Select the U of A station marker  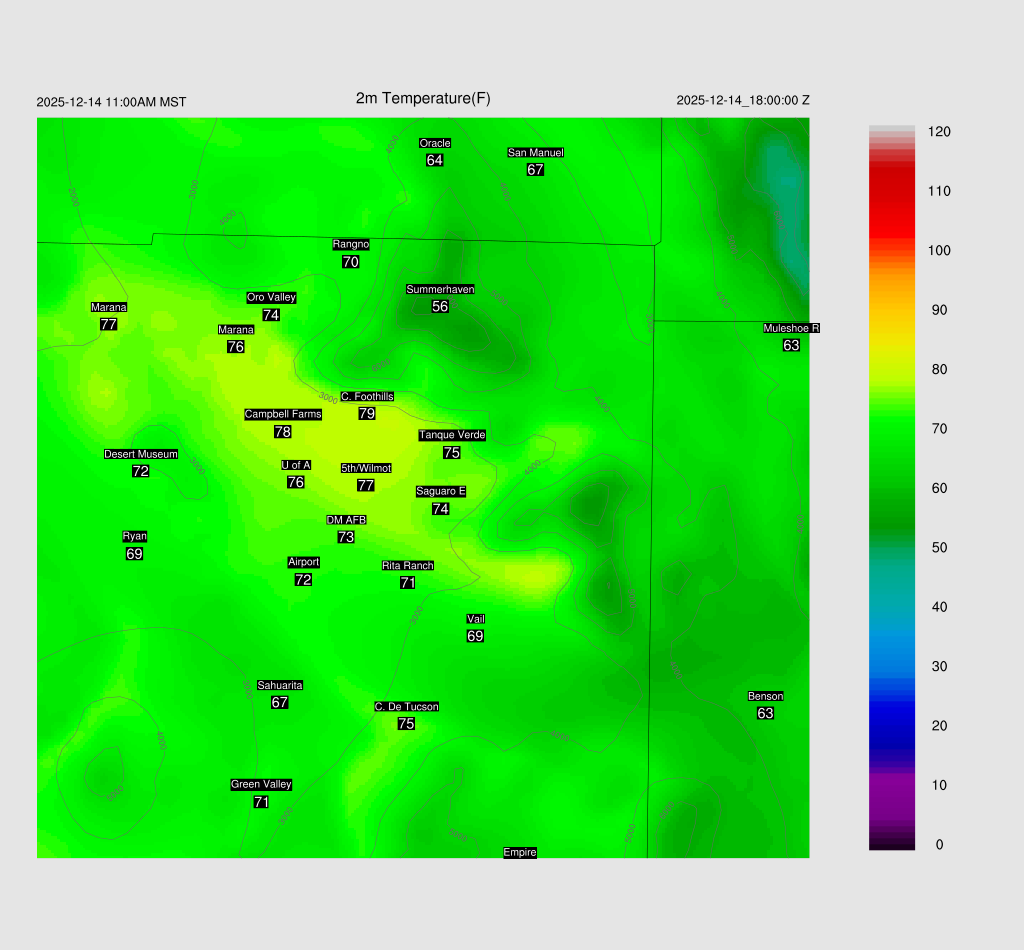click(296, 465)
